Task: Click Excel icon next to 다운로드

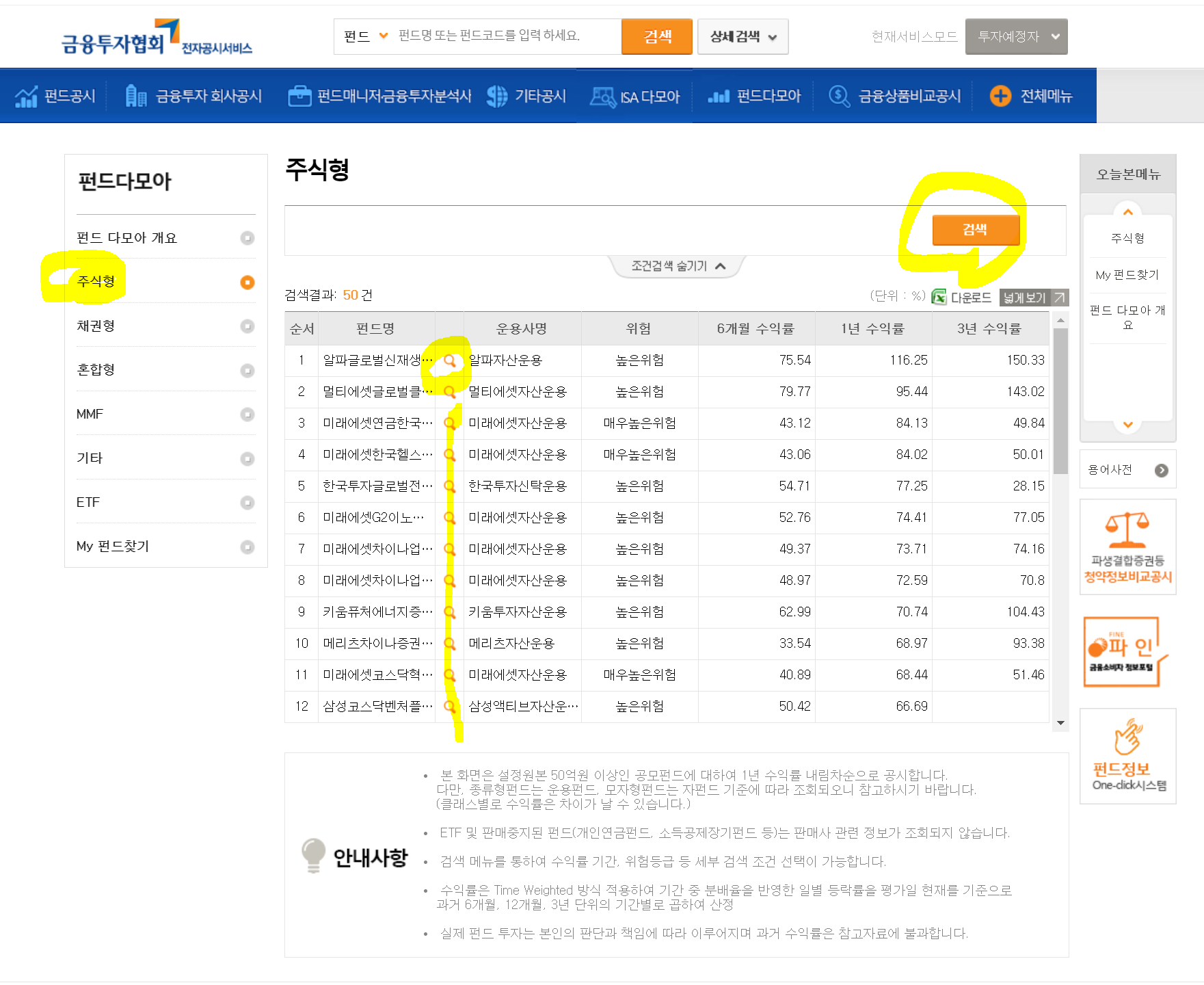Action: 939,297
